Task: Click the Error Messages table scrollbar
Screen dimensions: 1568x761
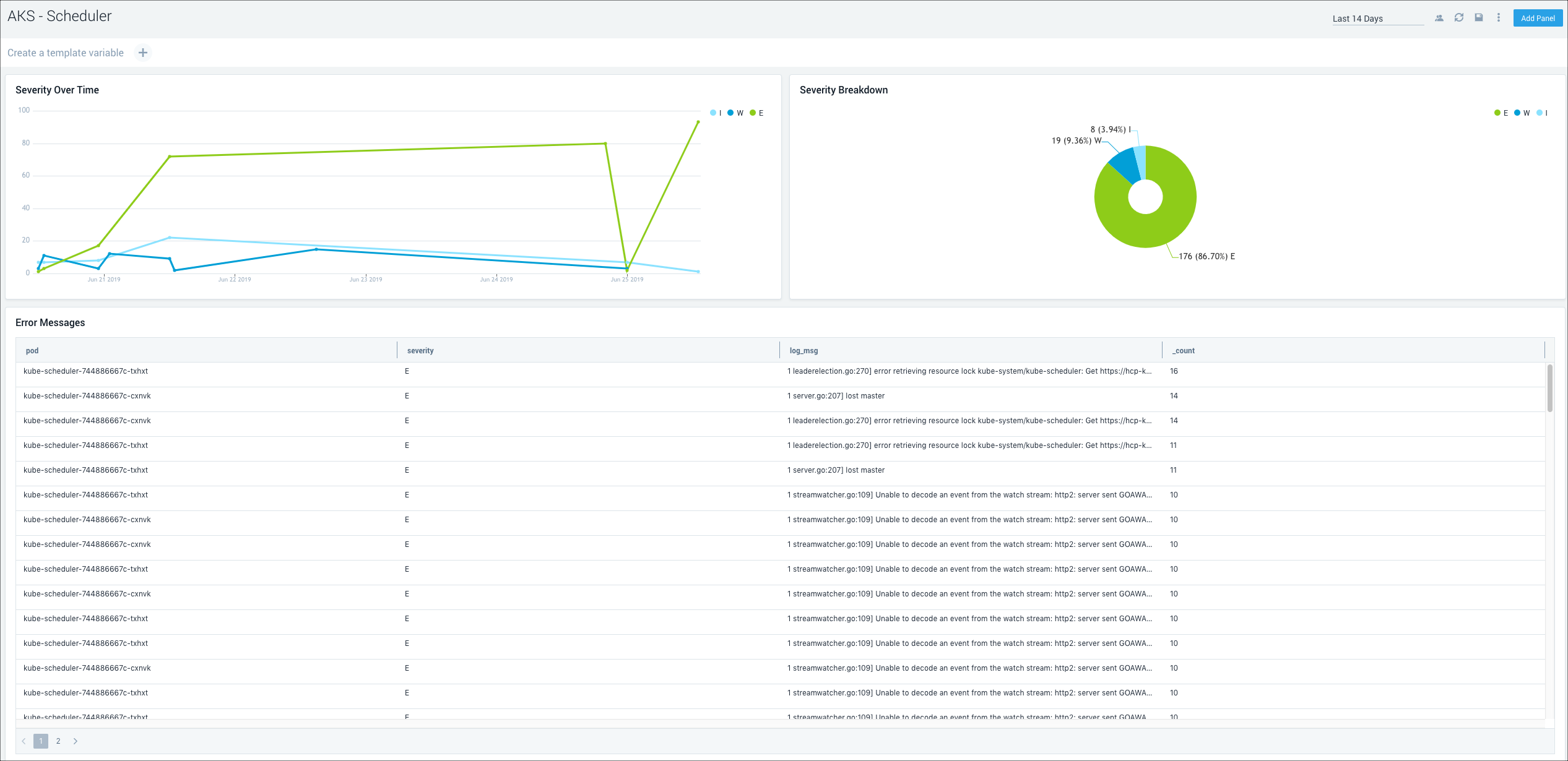Action: click(1551, 390)
